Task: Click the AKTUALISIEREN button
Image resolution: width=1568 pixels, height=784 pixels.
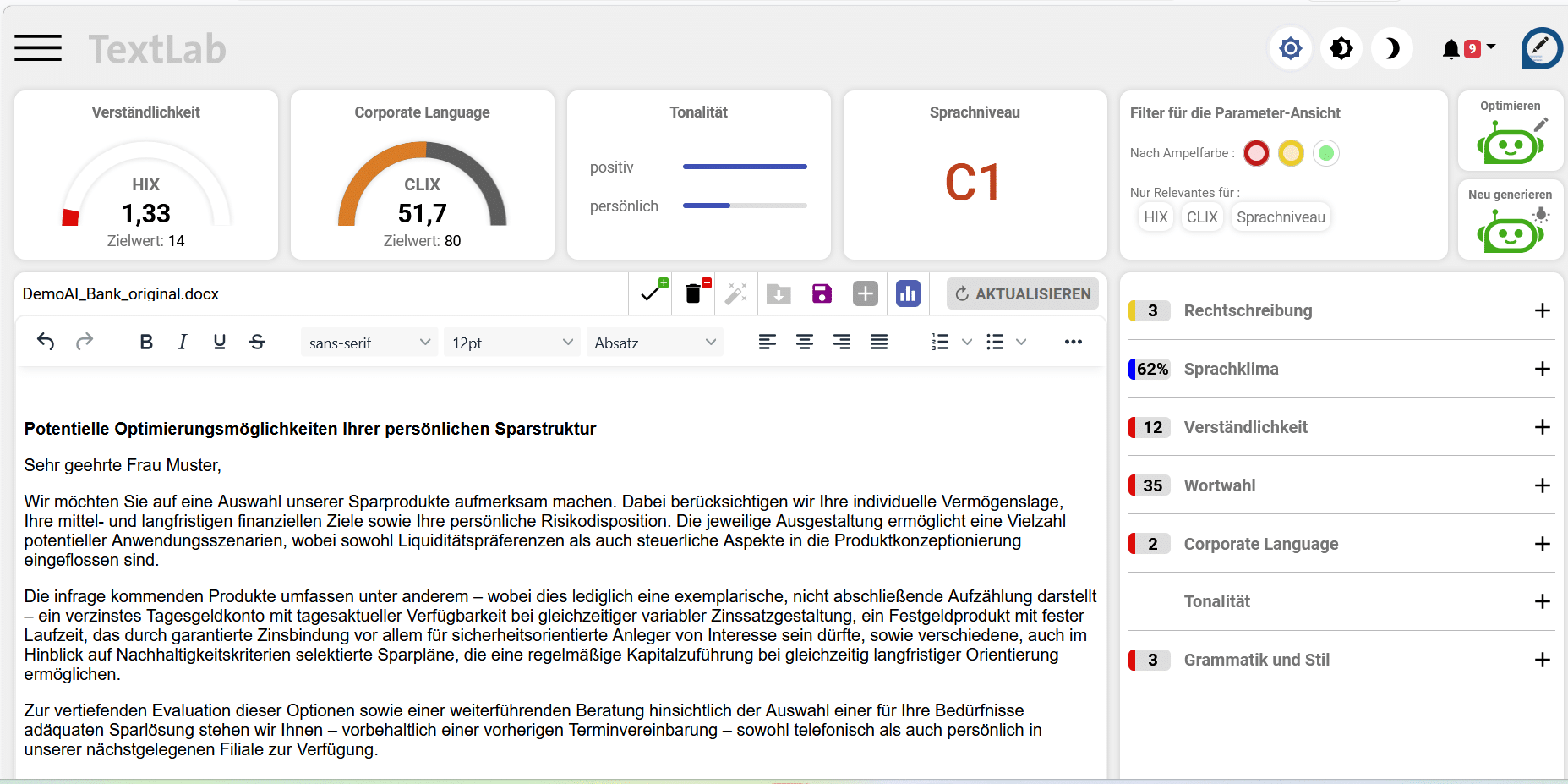Action: point(1023,293)
